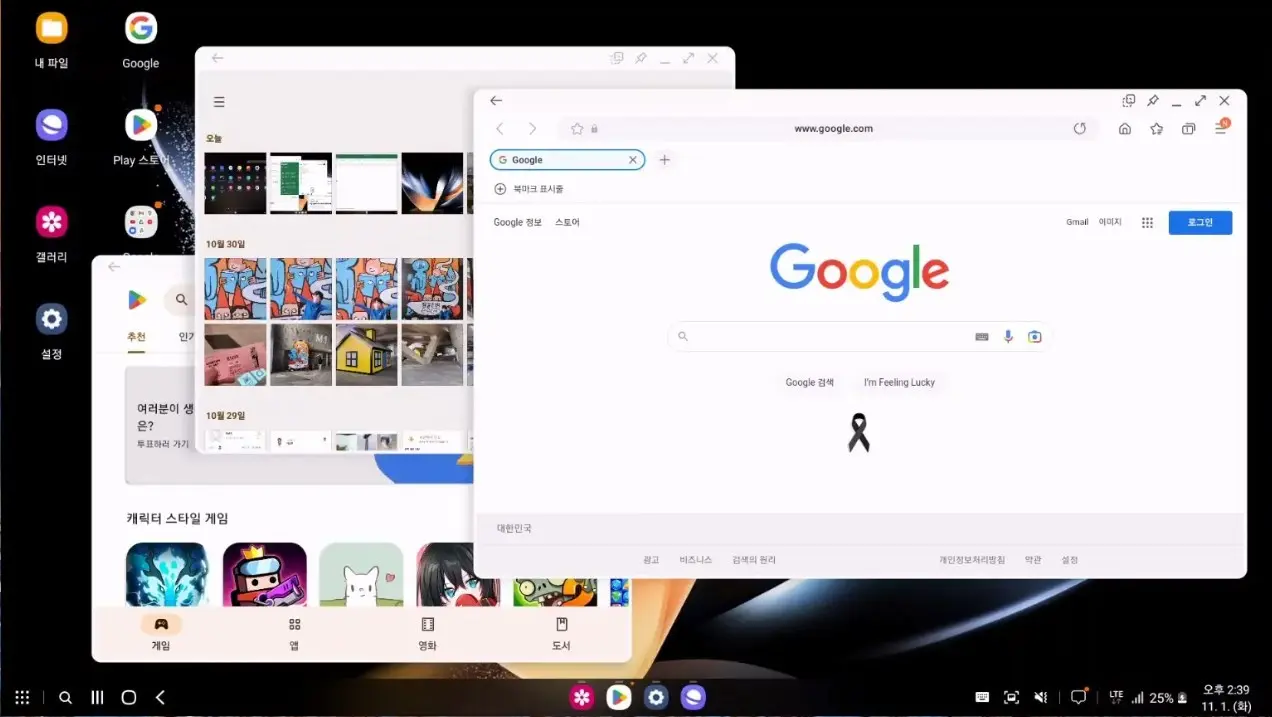This screenshot has width=1272, height=717.
Task: Click browser window's multi-window icon
Action: tap(1129, 101)
